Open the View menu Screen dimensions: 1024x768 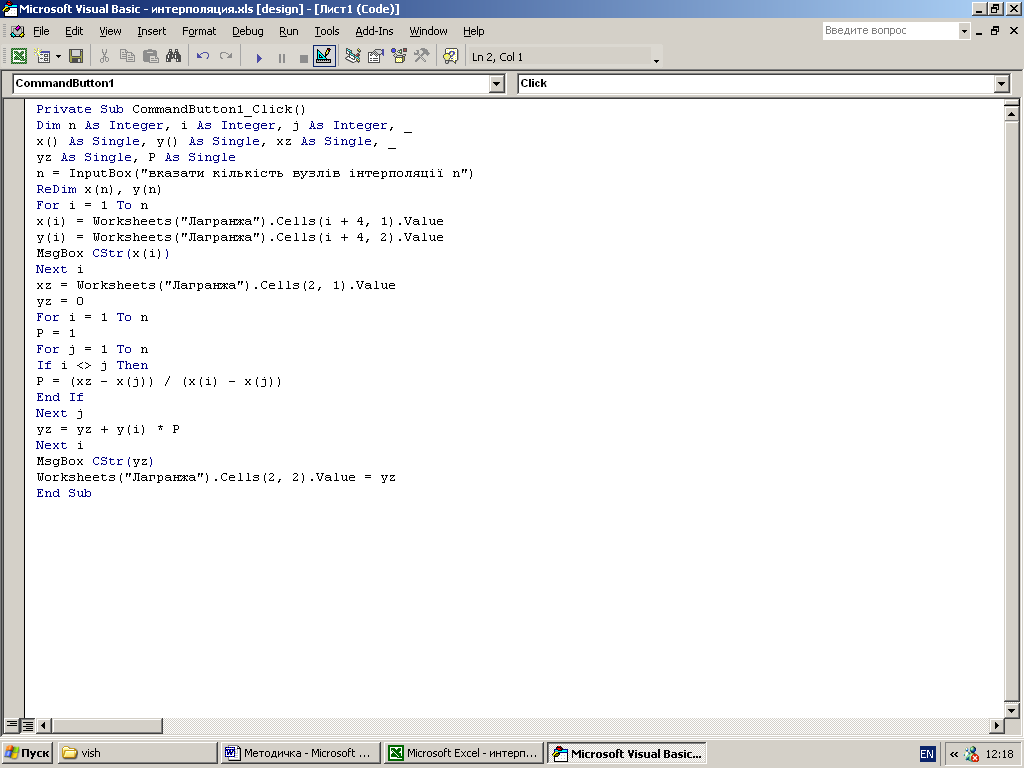click(x=110, y=31)
